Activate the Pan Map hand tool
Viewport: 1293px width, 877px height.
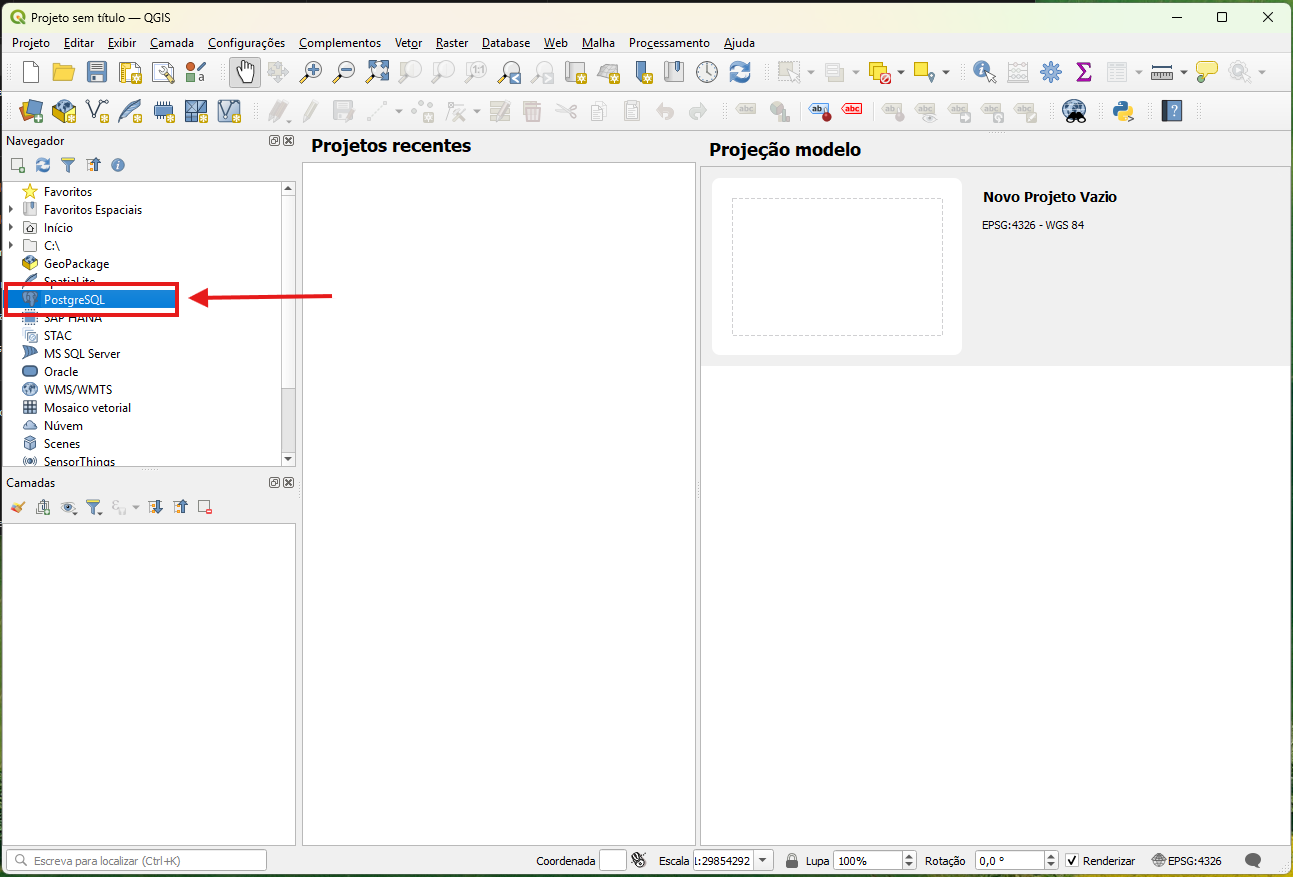[245, 72]
